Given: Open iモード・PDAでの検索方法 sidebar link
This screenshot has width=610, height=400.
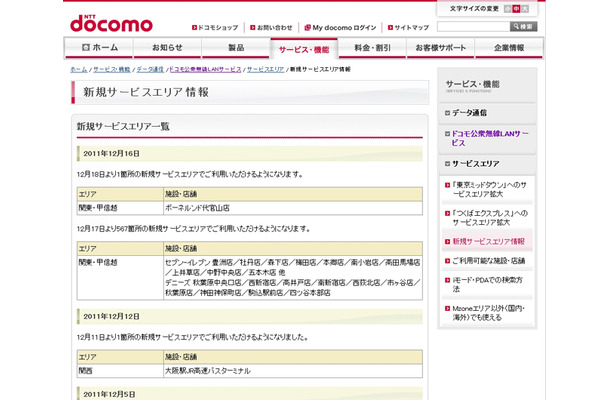Looking at the screenshot, I should click(487, 284).
